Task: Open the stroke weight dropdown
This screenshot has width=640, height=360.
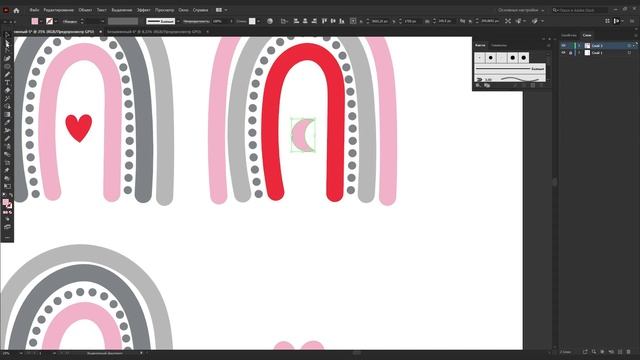Action: coord(102,21)
